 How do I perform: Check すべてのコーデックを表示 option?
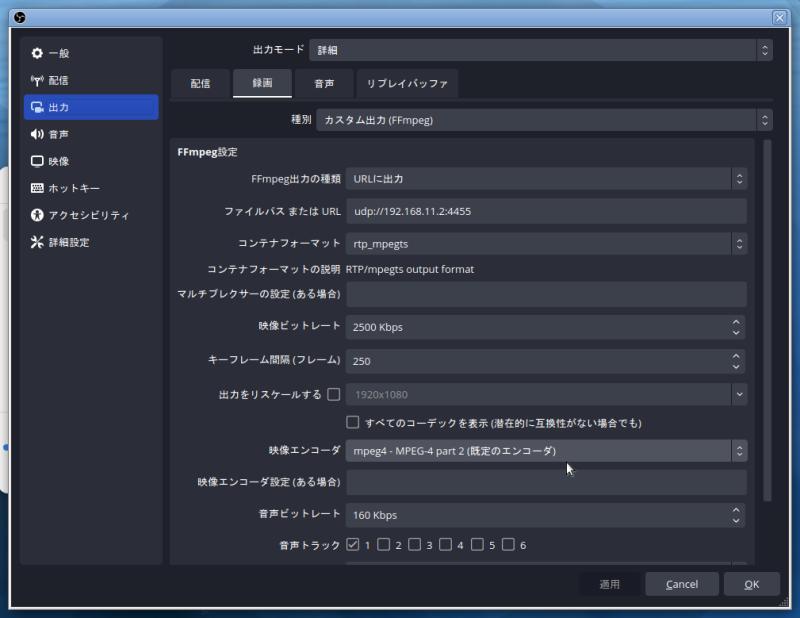352,423
